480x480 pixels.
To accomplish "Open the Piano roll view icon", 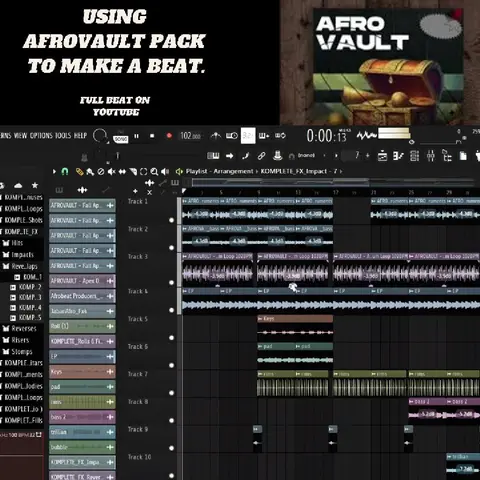I will point(398,156).
